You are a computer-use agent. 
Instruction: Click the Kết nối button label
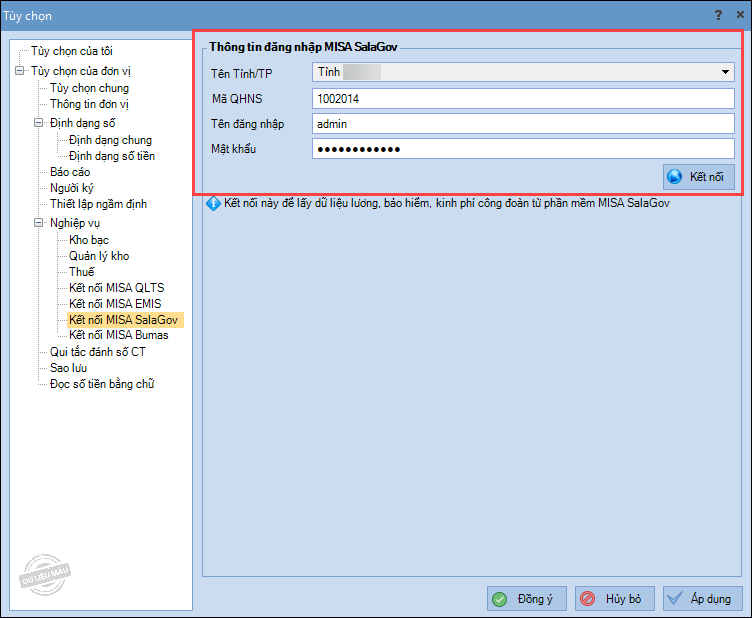coord(706,177)
